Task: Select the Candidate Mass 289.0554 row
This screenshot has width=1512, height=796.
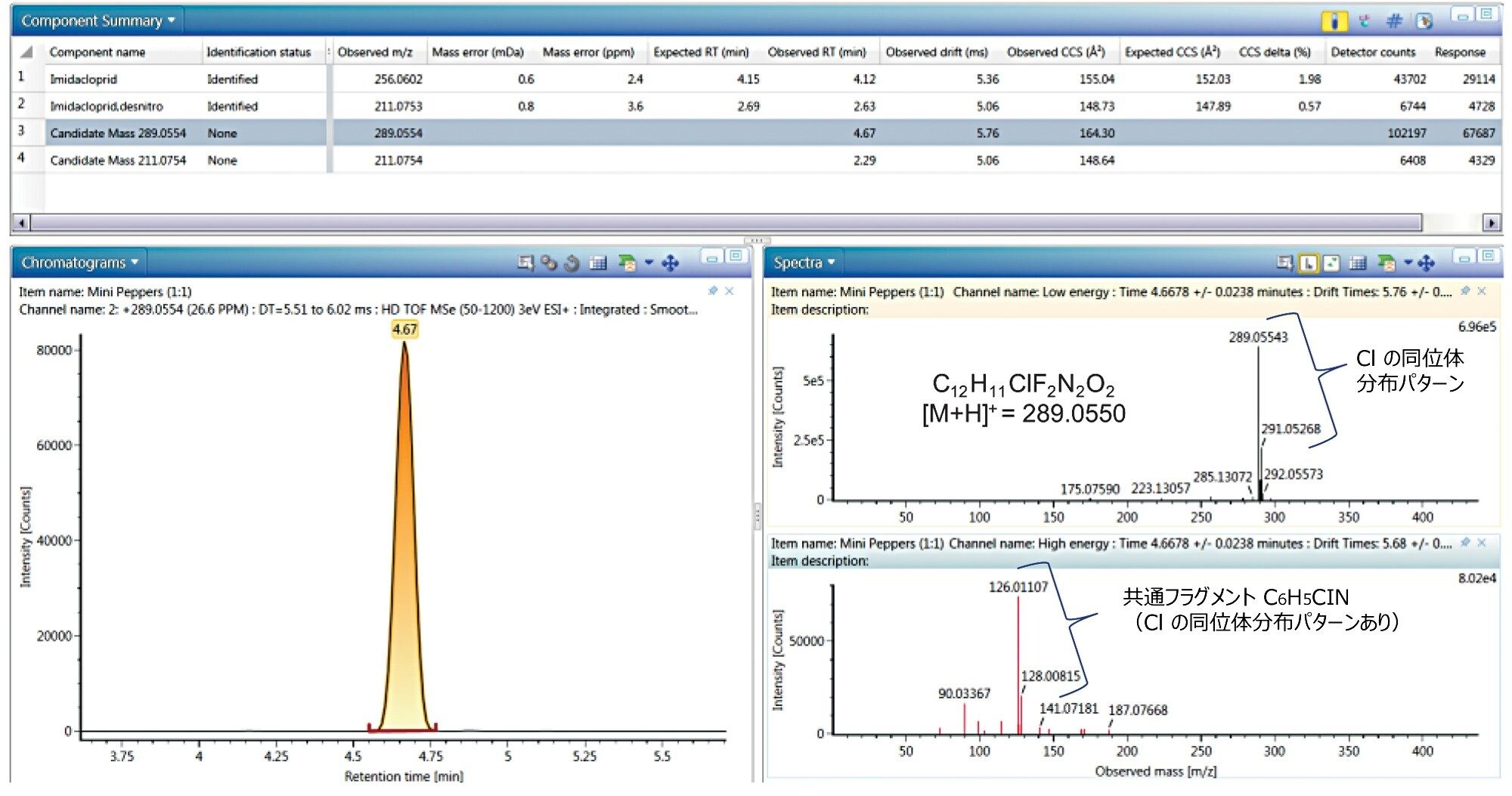Action: pos(756,133)
